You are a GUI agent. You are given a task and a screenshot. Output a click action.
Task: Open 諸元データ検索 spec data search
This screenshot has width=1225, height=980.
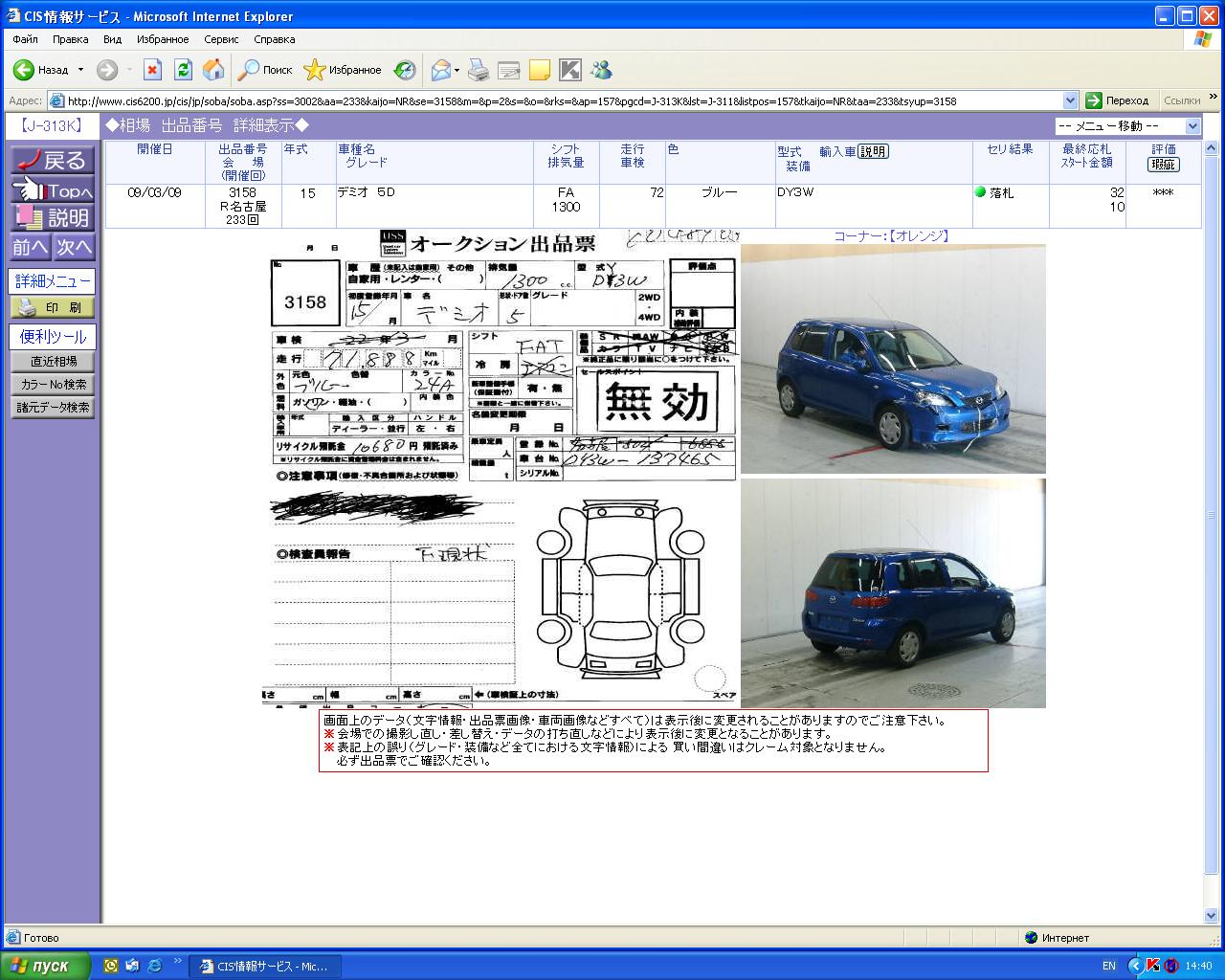53,408
